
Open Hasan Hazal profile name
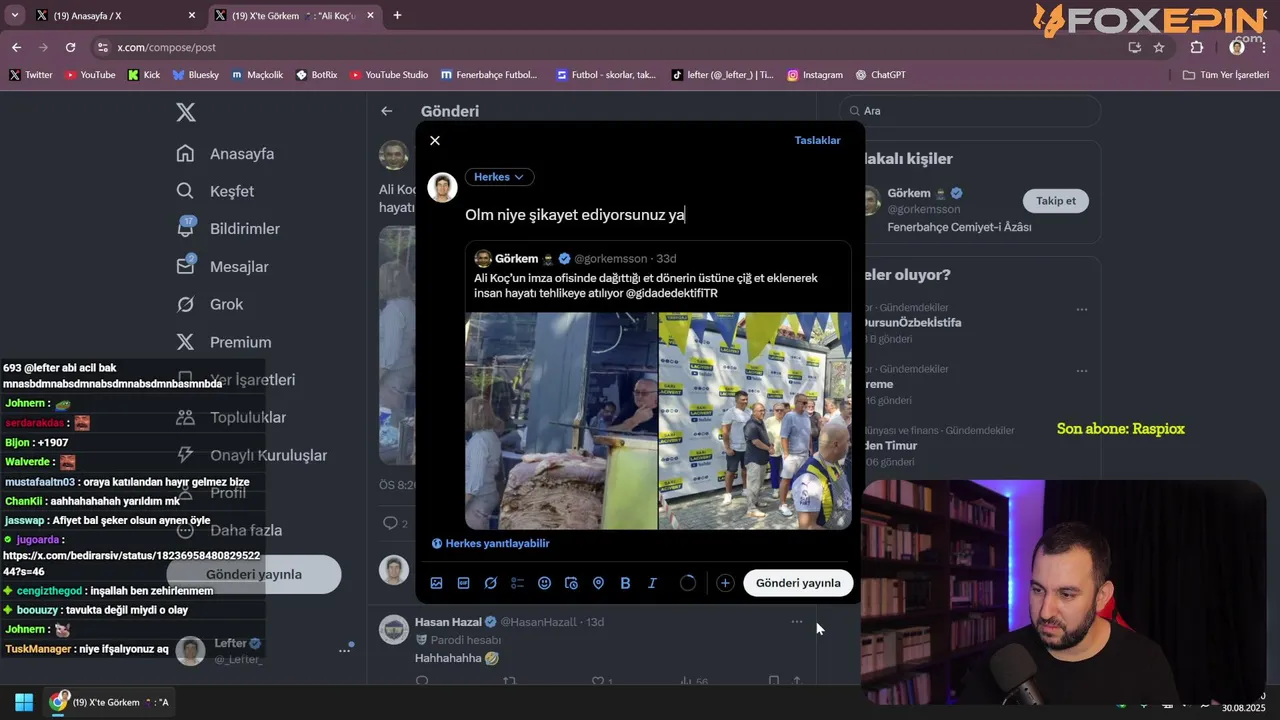point(448,622)
